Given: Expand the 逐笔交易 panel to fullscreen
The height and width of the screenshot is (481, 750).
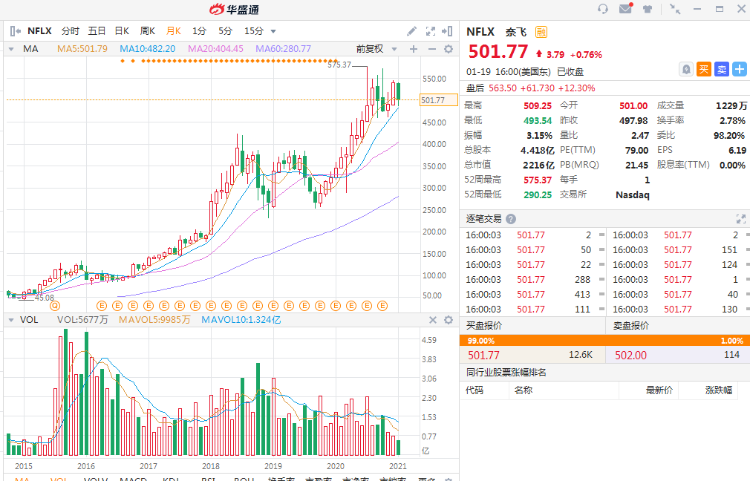Looking at the screenshot, I should coord(741,219).
